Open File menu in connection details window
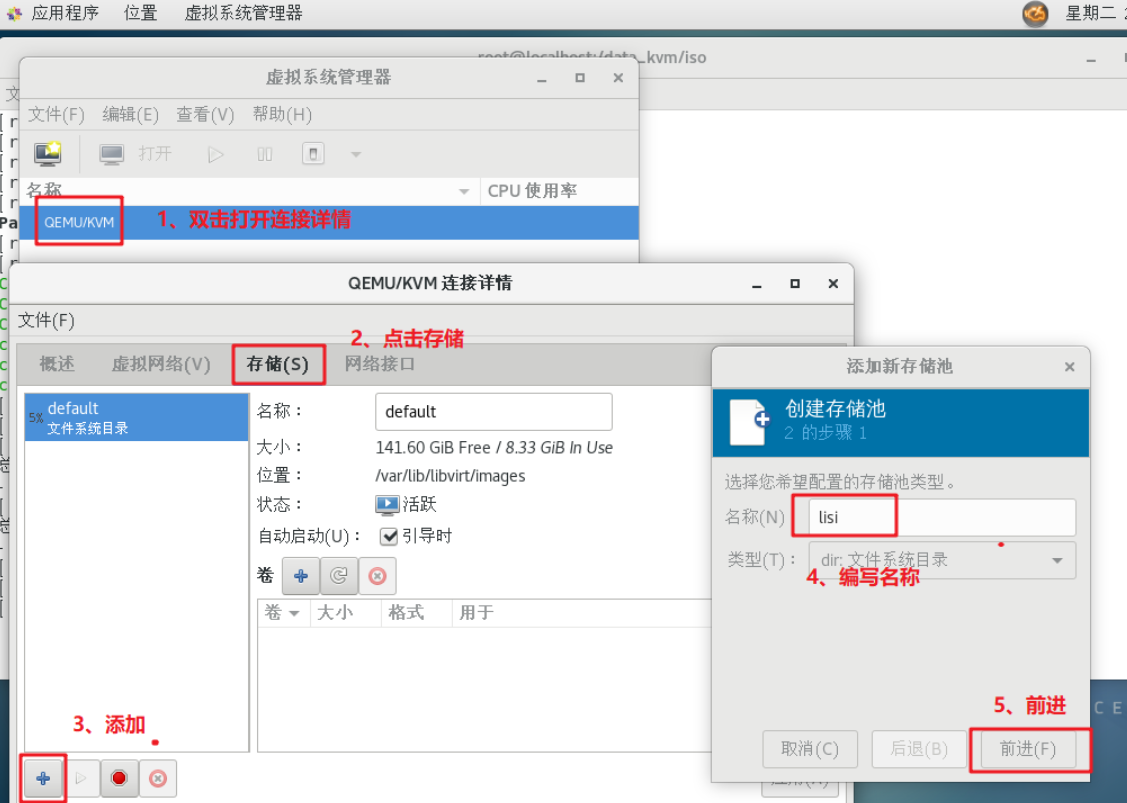Screen dimensions: 1127x803 46,320
